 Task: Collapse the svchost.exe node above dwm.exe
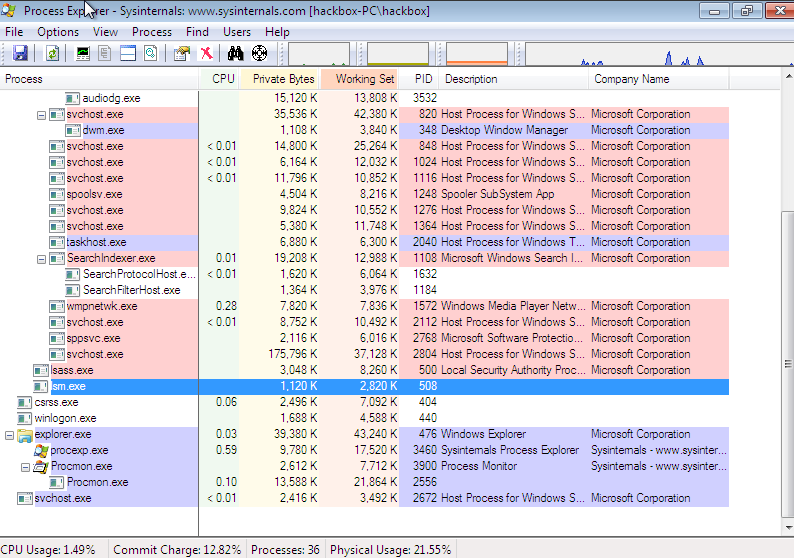42,115
